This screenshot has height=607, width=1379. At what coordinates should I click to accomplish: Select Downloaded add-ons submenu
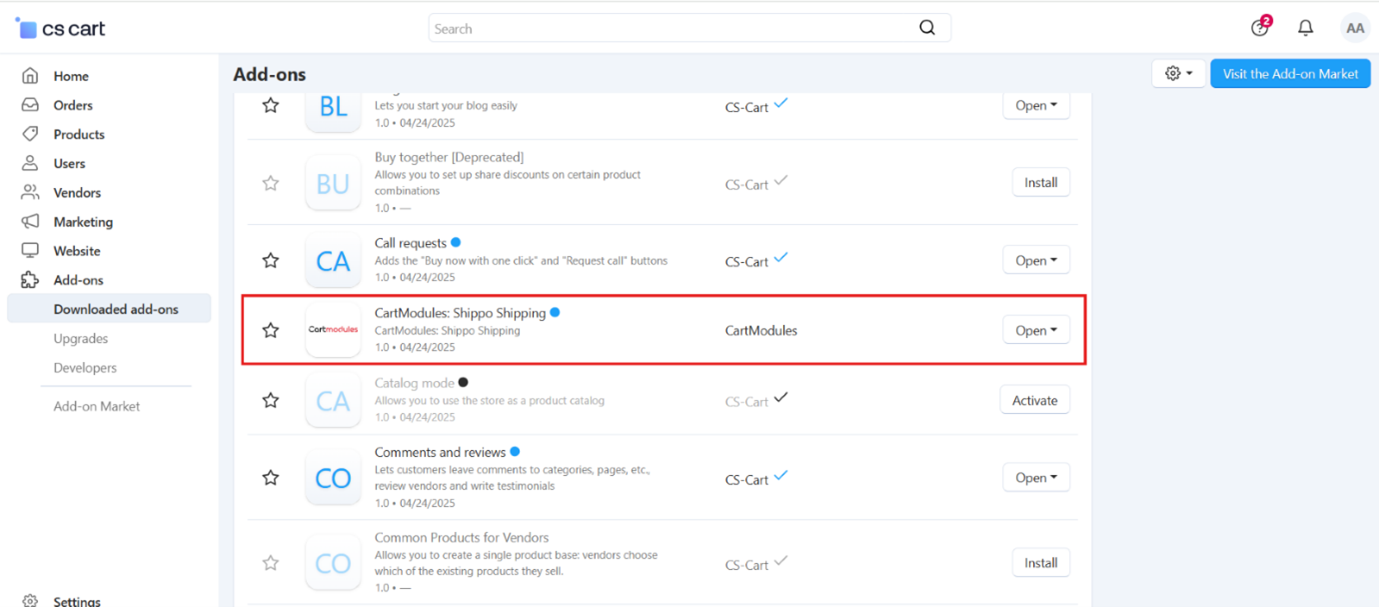pyautogui.click(x=109, y=309)
